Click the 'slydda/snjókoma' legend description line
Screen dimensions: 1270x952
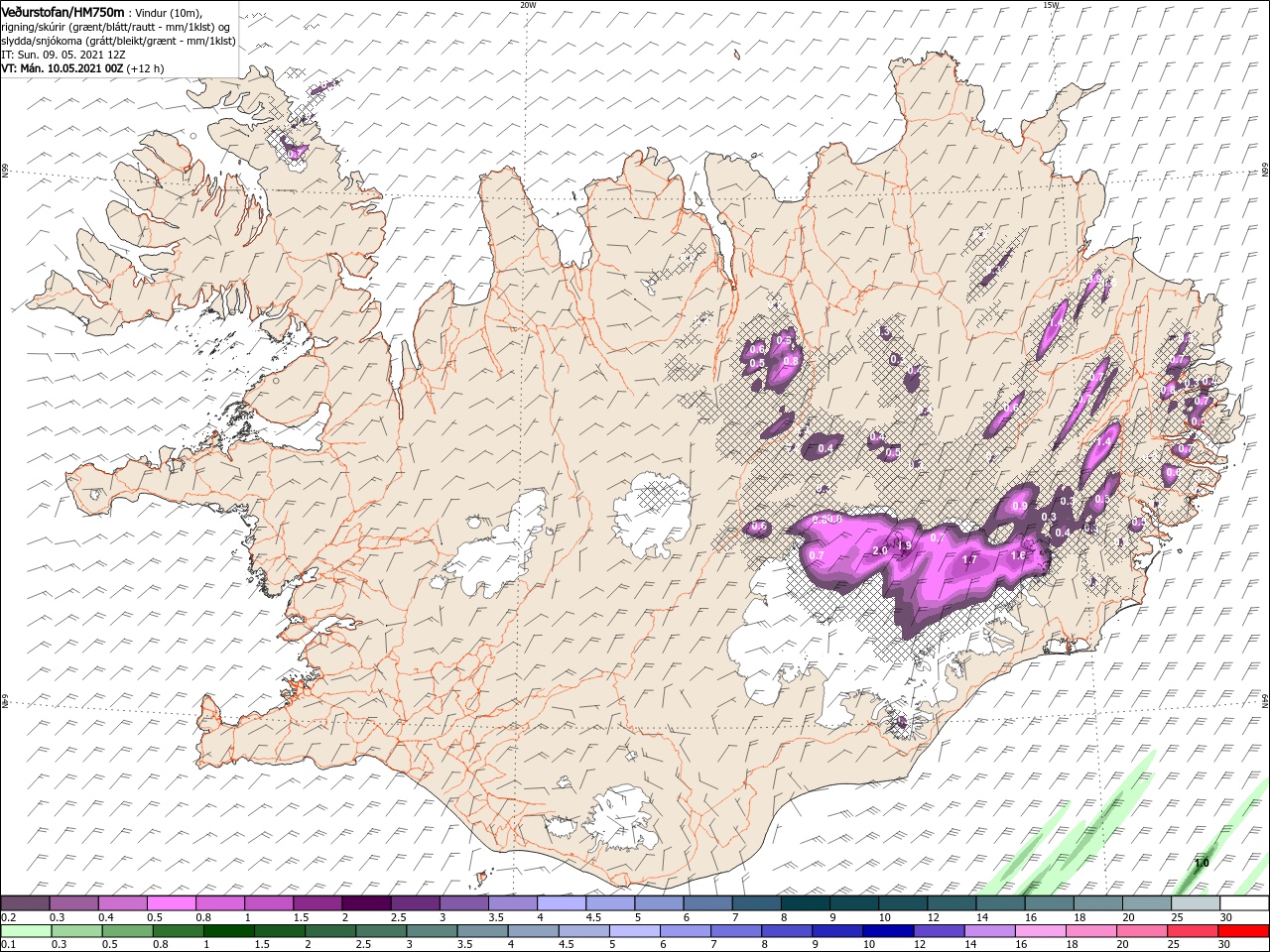[x=118, y=41]
